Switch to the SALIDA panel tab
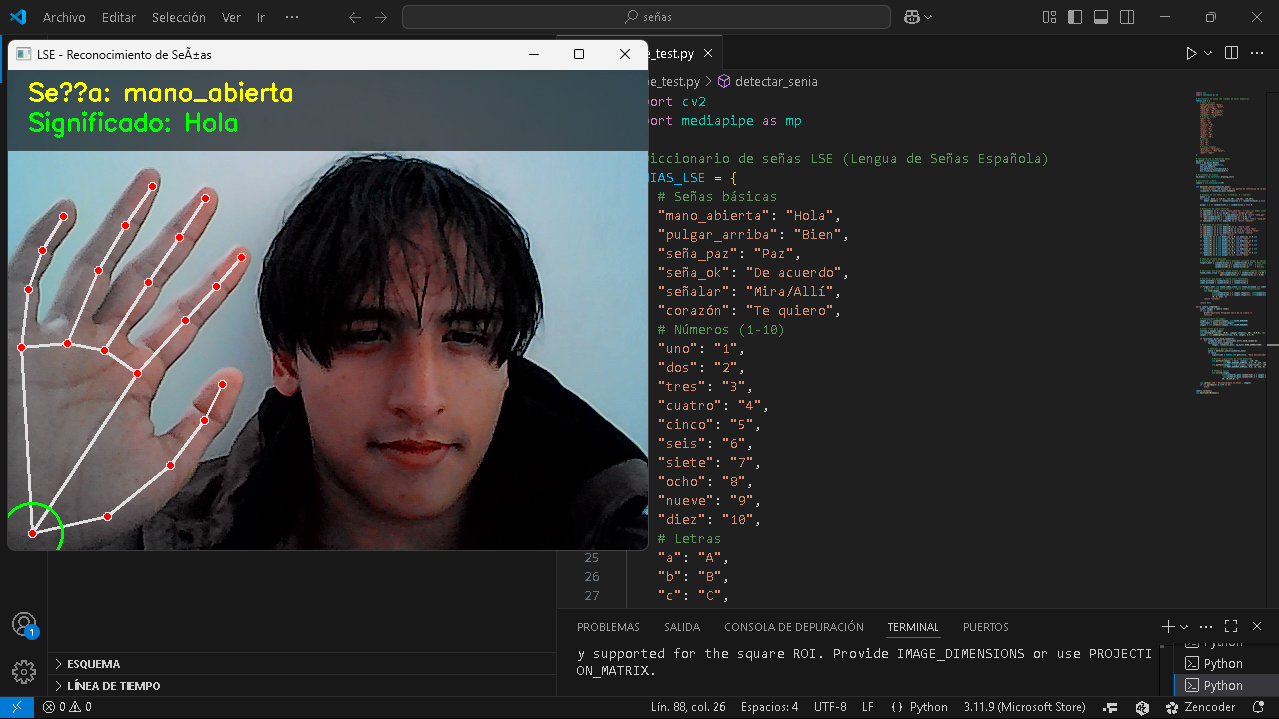 pyautogui.click(x=682, y=627)
